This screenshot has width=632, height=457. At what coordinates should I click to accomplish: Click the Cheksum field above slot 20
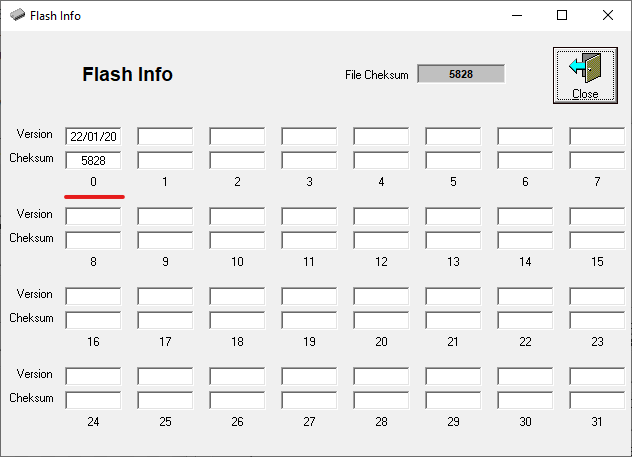click(381, 320)
